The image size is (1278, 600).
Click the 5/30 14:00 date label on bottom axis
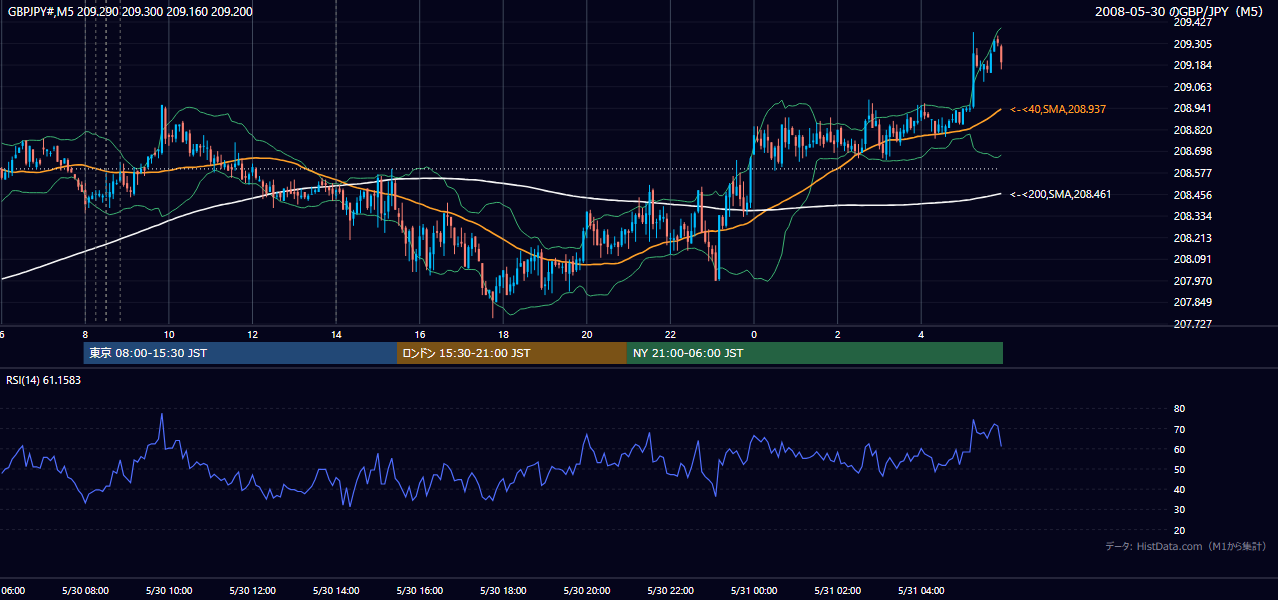336,591
